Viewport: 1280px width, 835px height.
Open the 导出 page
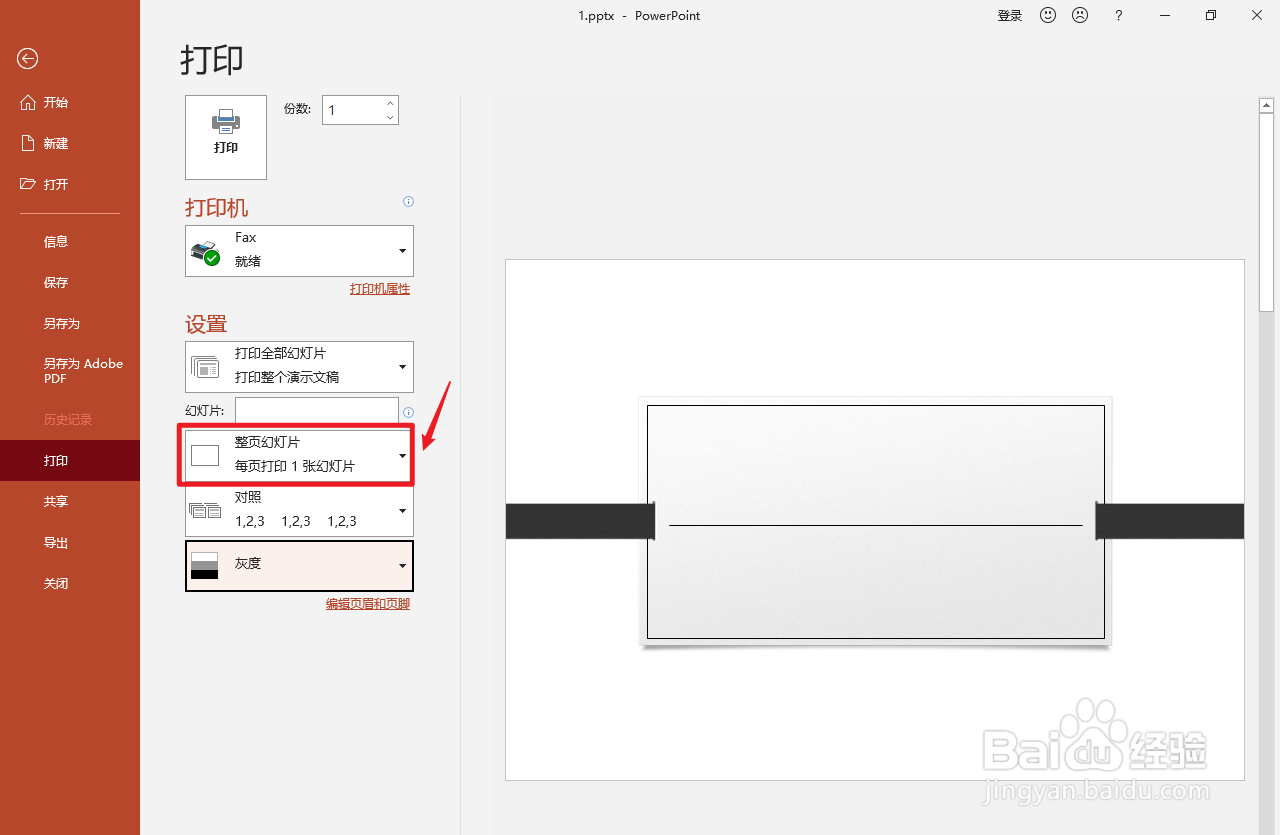70,543
